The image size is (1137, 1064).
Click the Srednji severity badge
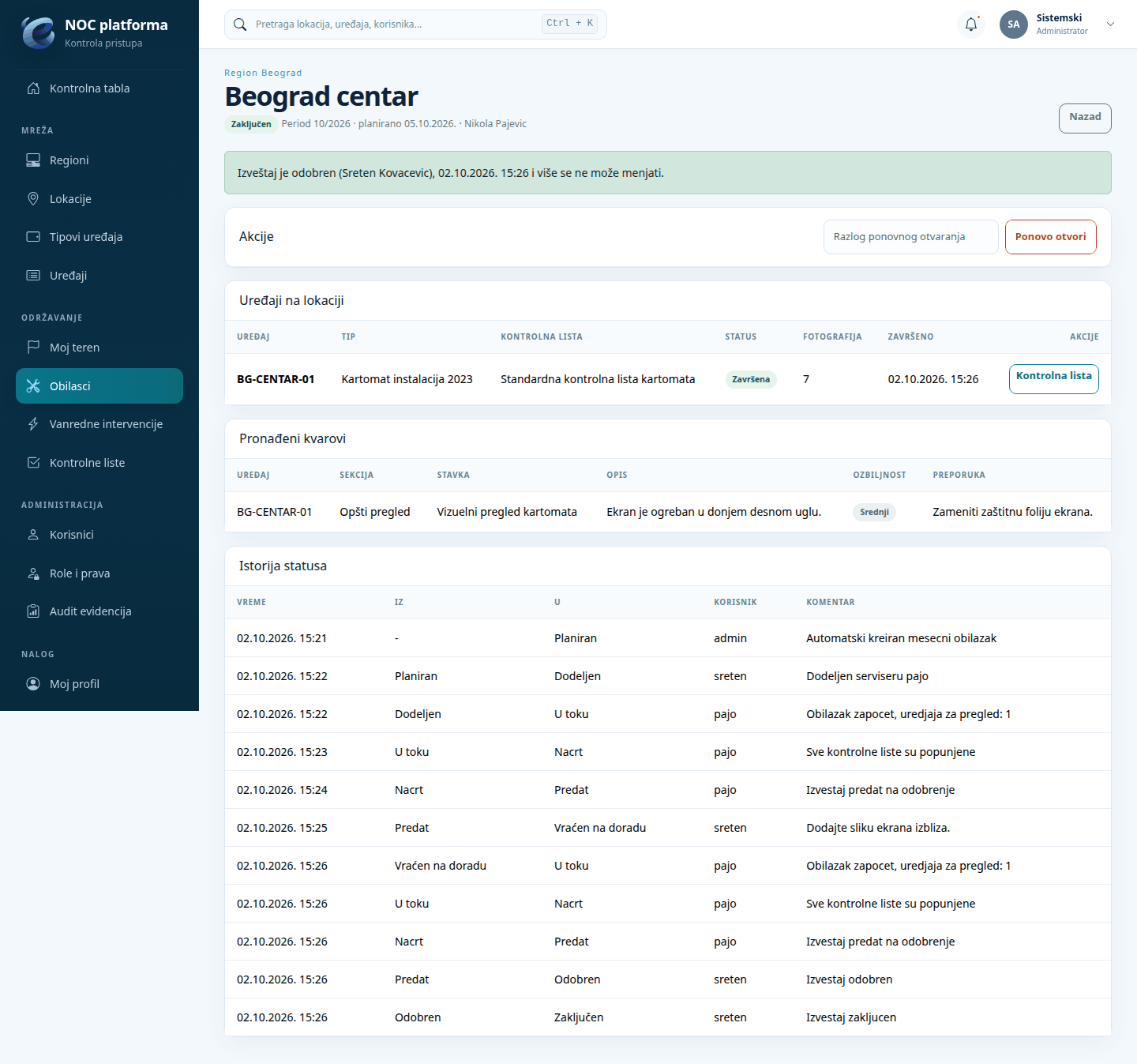click(874, 512)
